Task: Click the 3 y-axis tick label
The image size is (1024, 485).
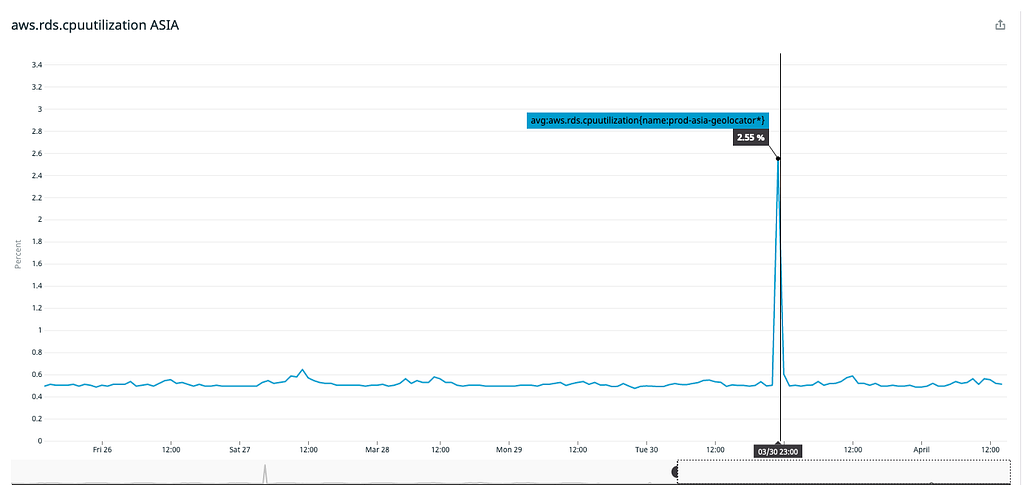Action: pos(39,109)
